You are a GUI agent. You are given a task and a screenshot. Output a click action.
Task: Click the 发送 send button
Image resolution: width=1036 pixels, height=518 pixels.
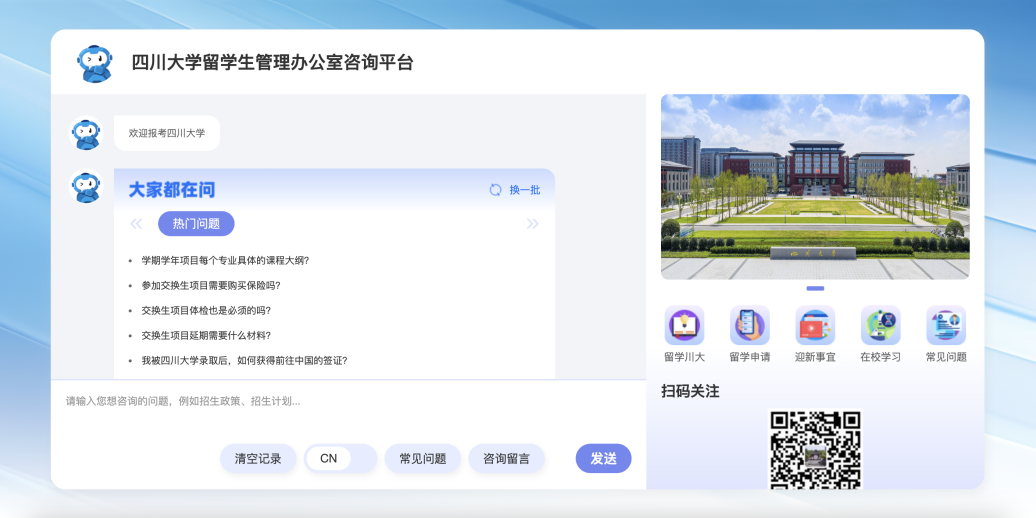point(603,459)
